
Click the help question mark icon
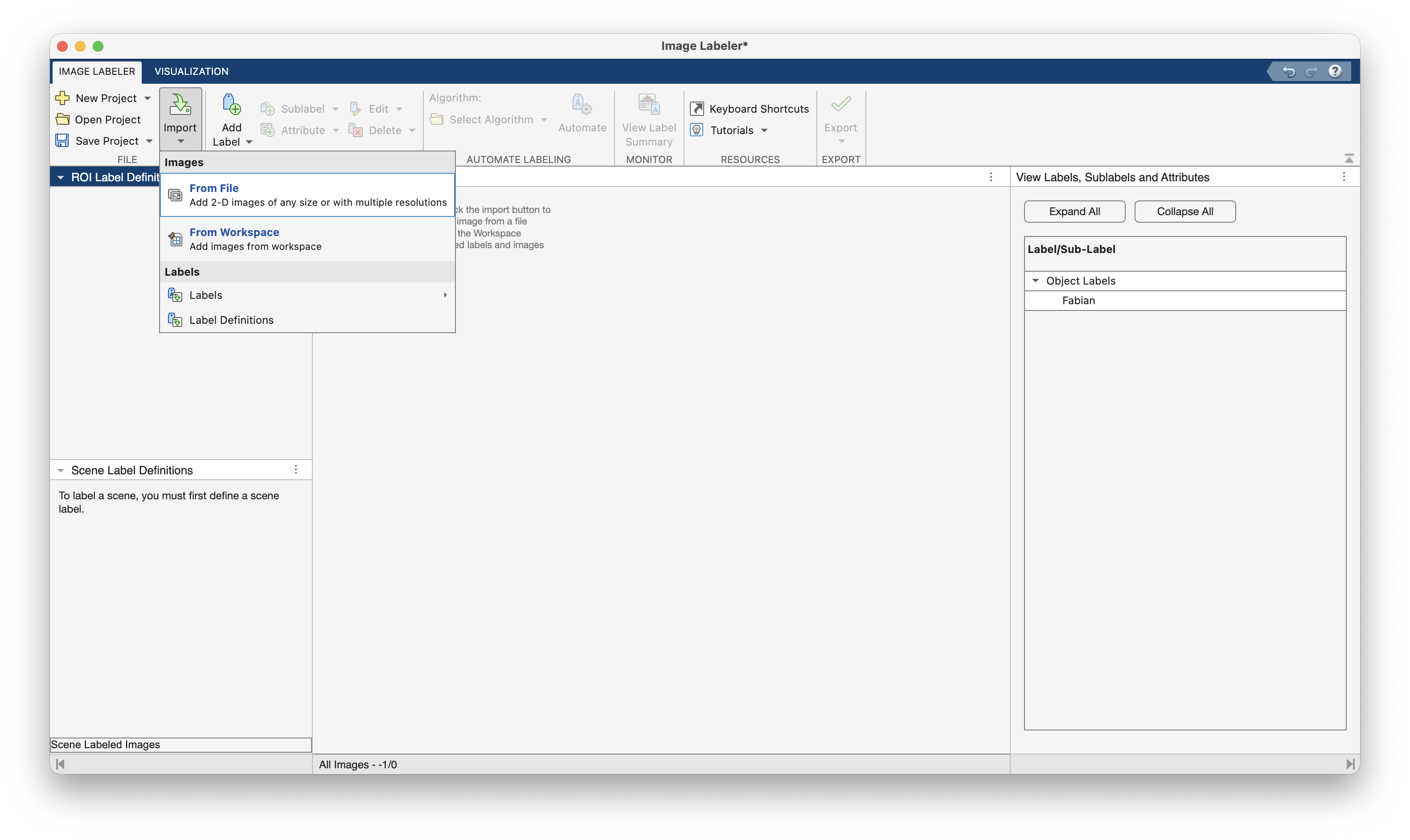tap(1335, 71)
